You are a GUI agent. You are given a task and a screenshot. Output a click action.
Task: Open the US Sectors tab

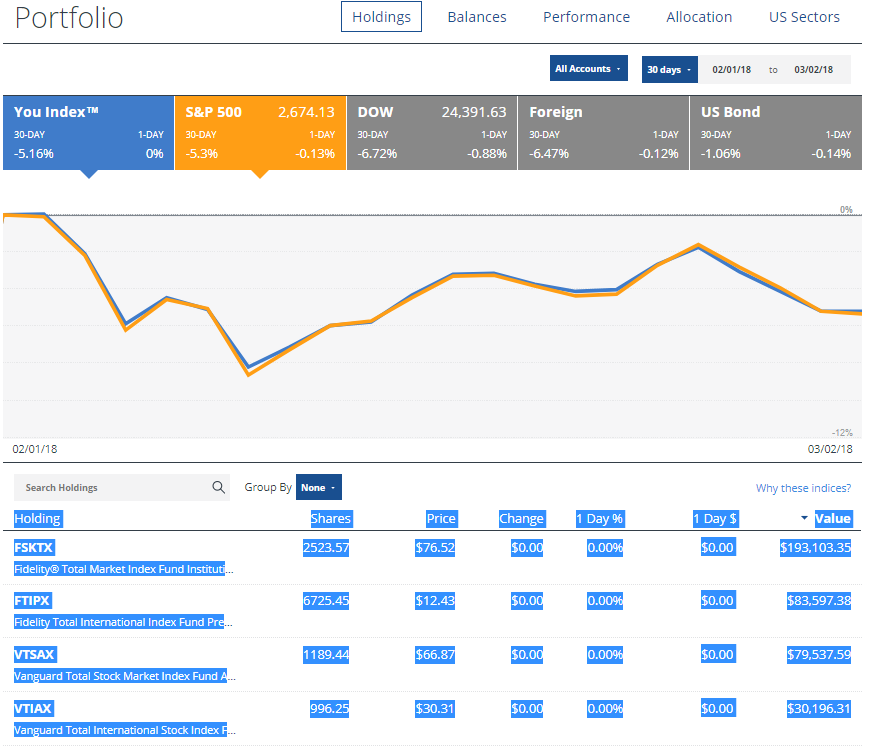point(804,16)
